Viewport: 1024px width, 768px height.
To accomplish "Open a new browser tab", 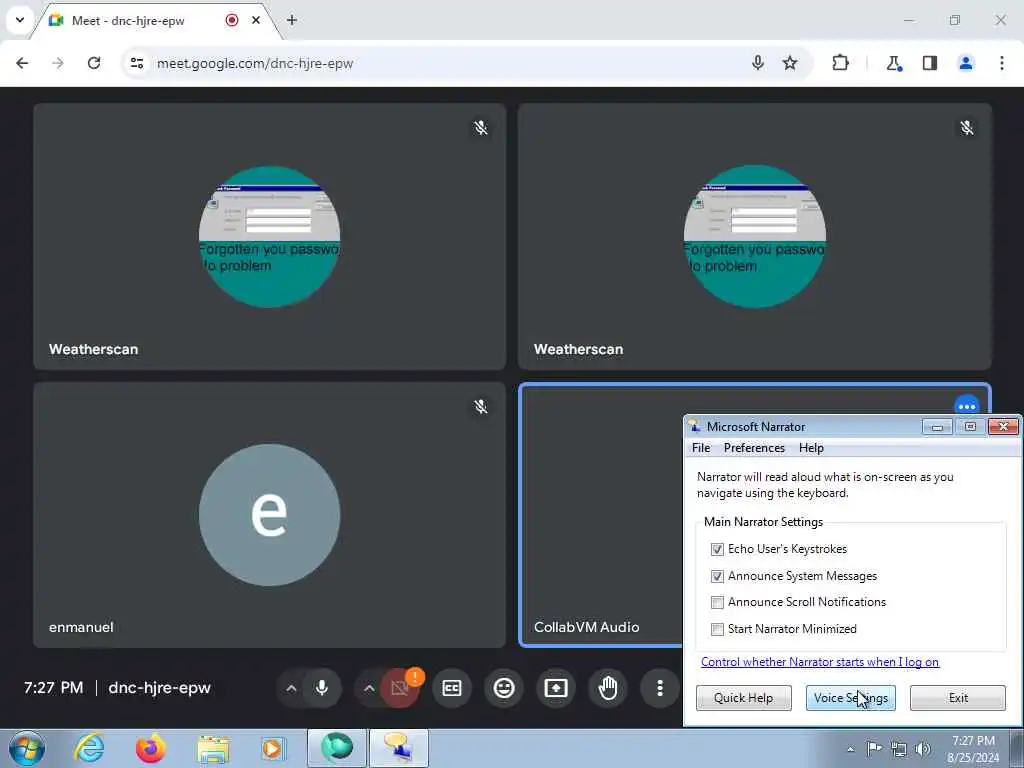I will [292, 20].
